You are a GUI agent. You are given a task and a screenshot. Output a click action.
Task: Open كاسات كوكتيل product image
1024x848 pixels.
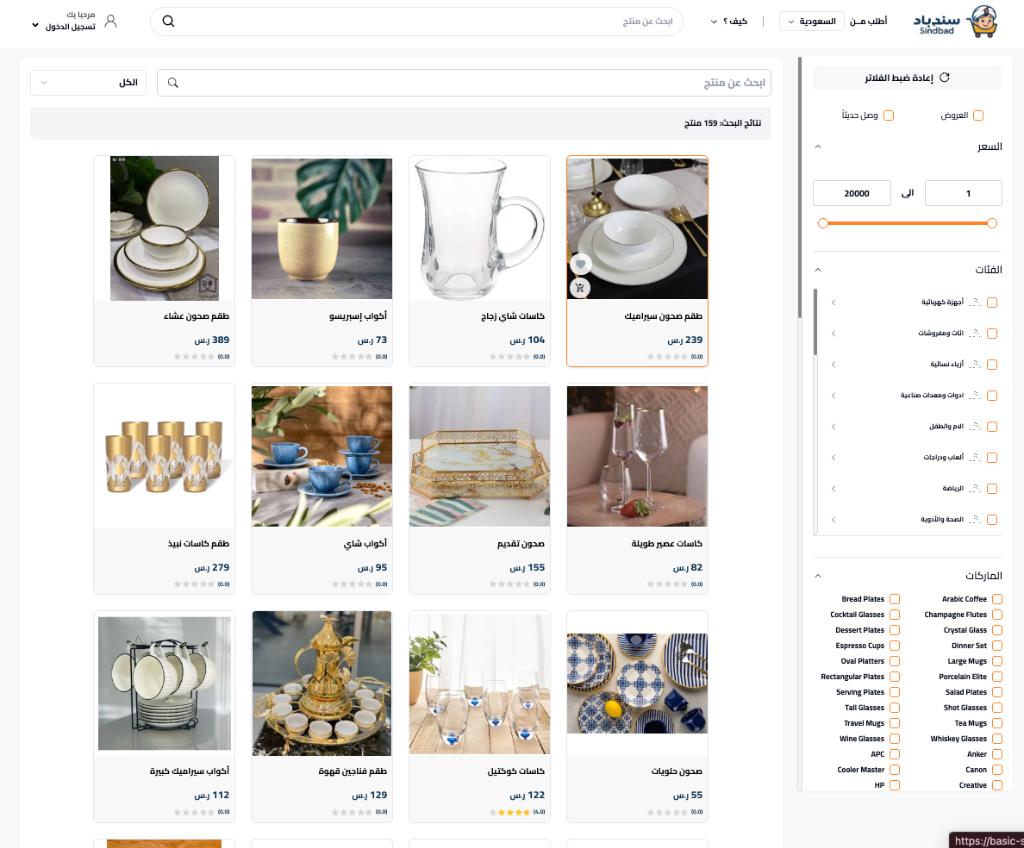pos(479,683)
